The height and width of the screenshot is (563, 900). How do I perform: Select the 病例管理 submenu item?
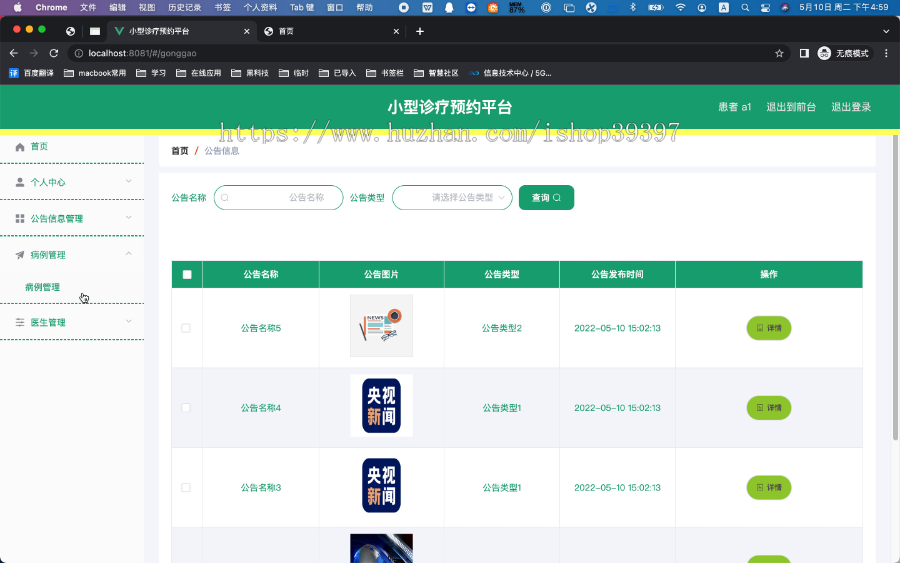[x=42, y=287]
